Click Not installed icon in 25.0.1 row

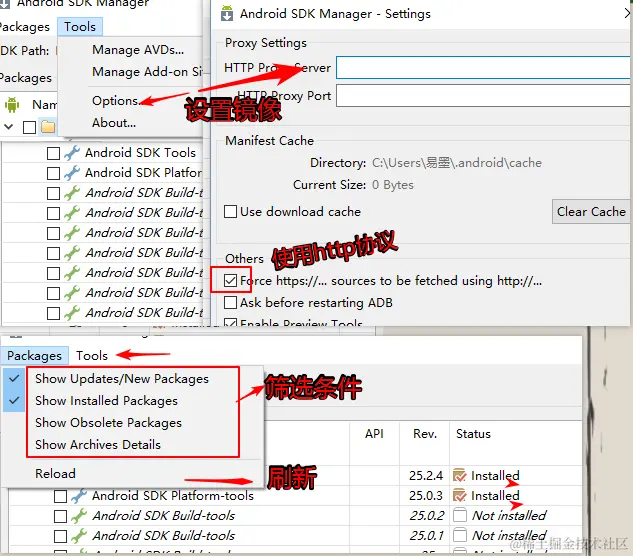460,535
